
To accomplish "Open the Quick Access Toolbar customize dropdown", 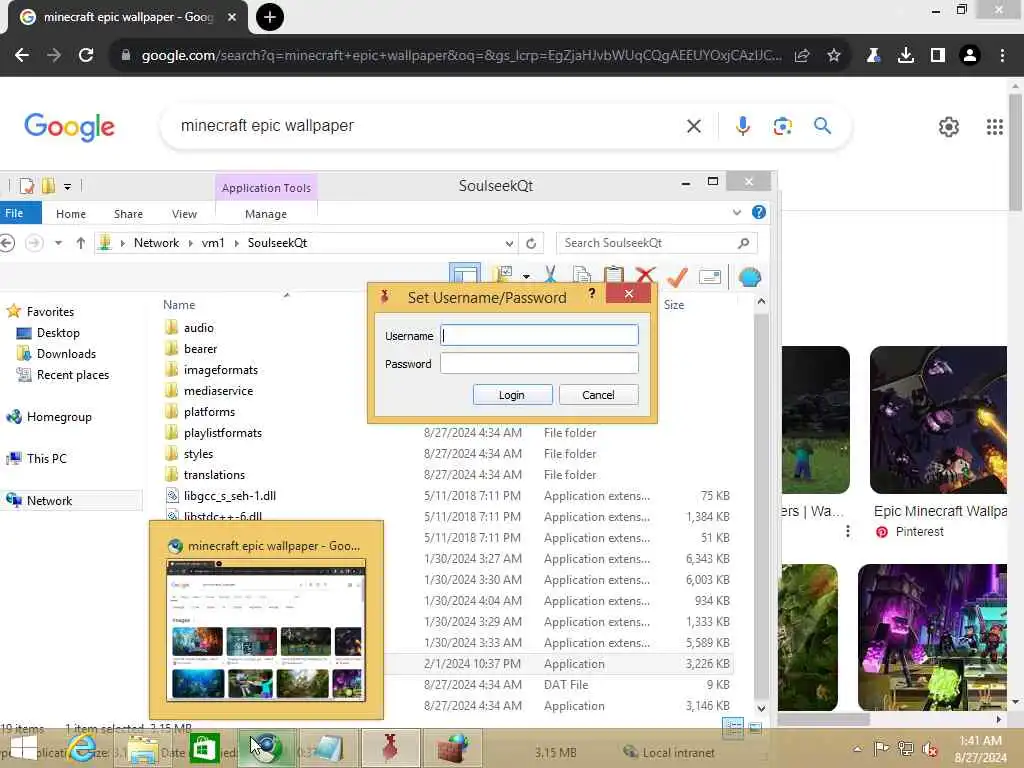I will coord(67,187).
